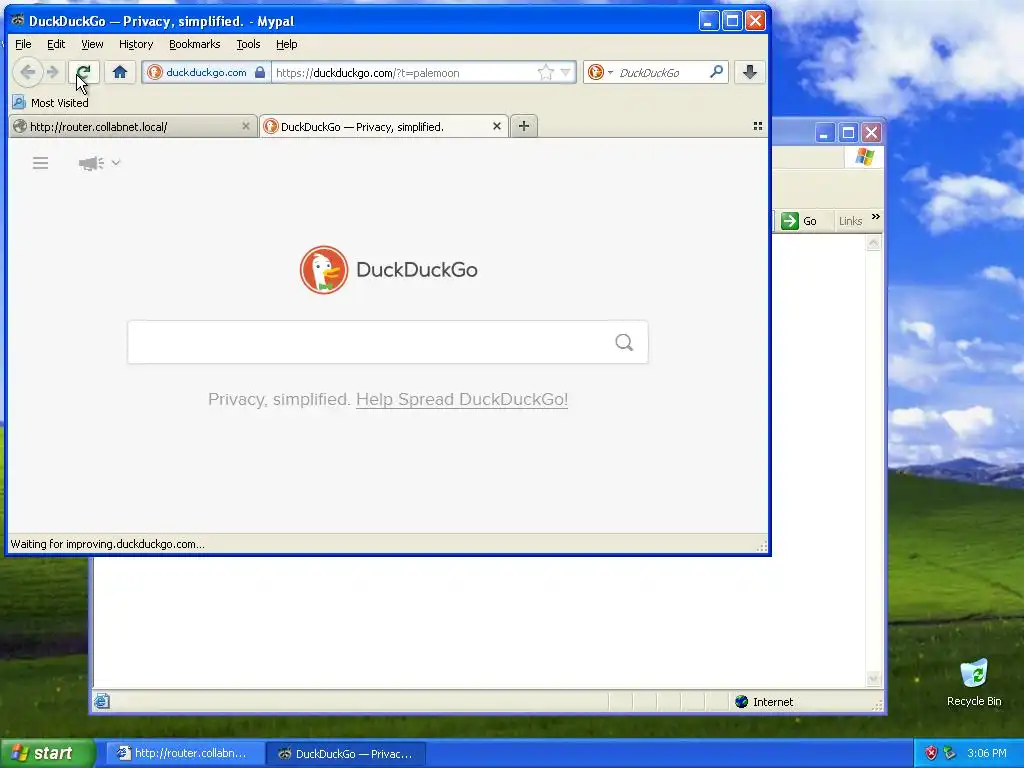1024x768 pixels.
Task: Open the Edit menu
Action: pos(56,44)
